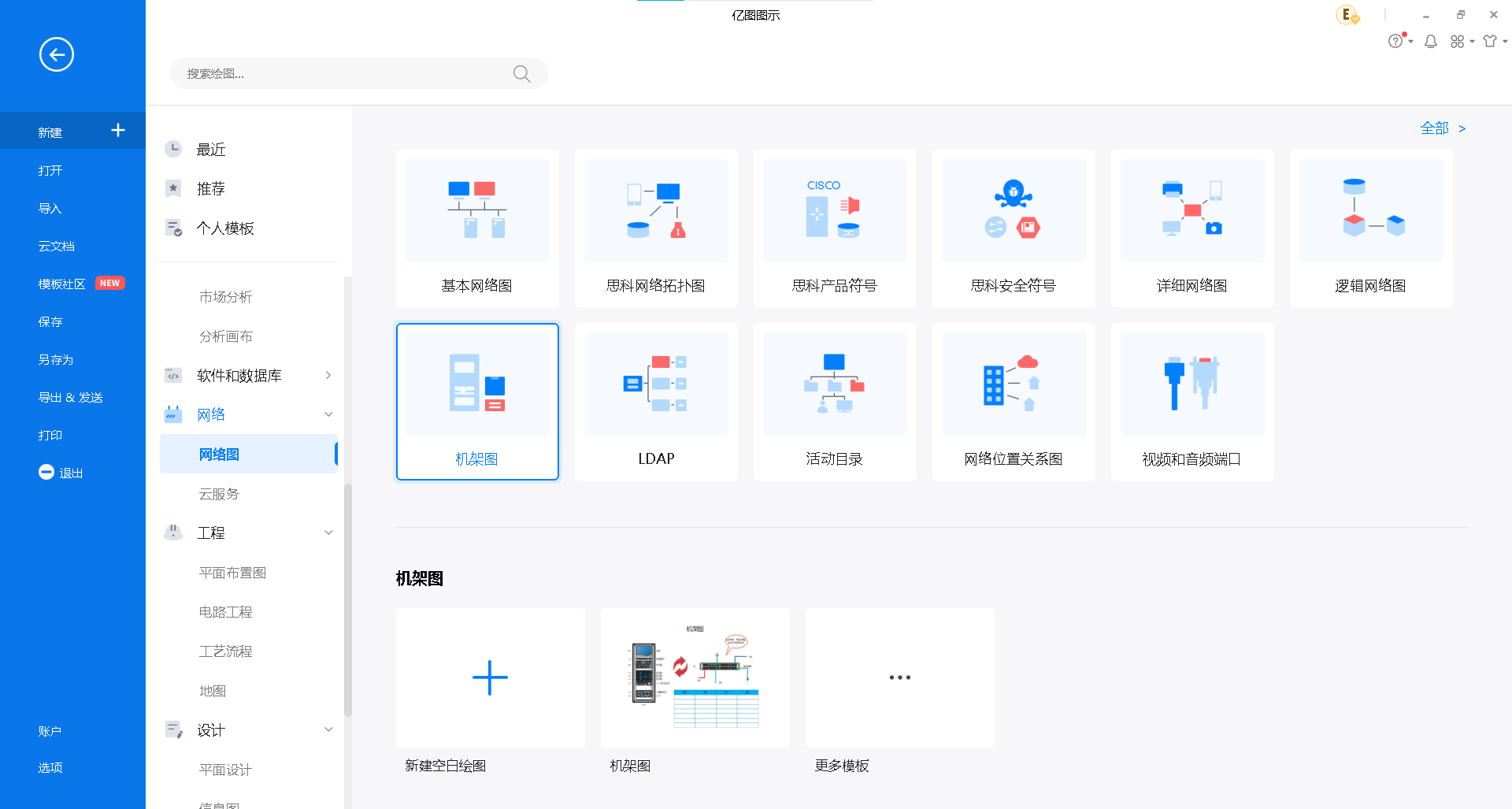Open the help question mark icon
Image resolution: width=1512 pixels, height=809 pixels.
coord(1395,42)
